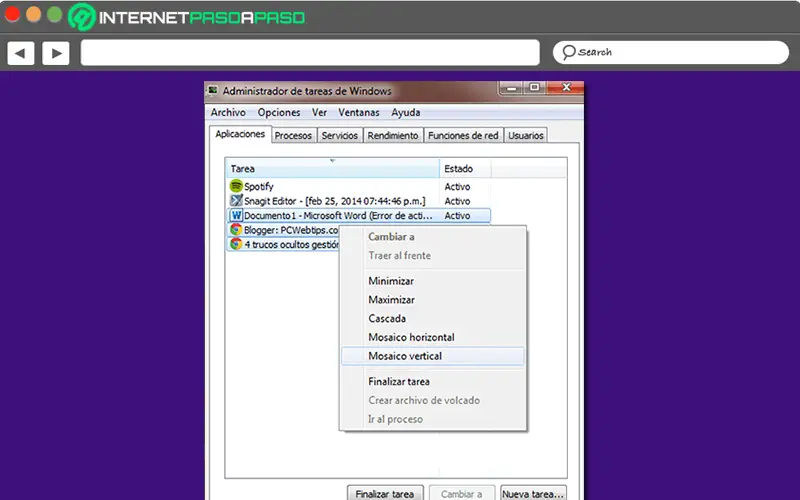Switch to the Funciones de red tab
This screenshot has height=500, width=800.
coord(463,136)
